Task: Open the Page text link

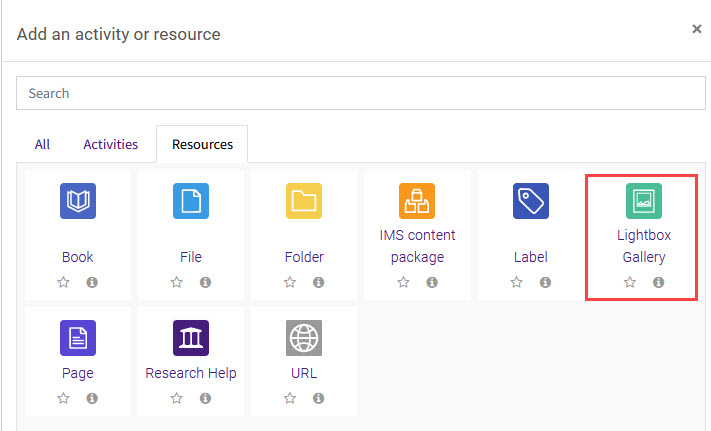Action: tap(78, 373)
